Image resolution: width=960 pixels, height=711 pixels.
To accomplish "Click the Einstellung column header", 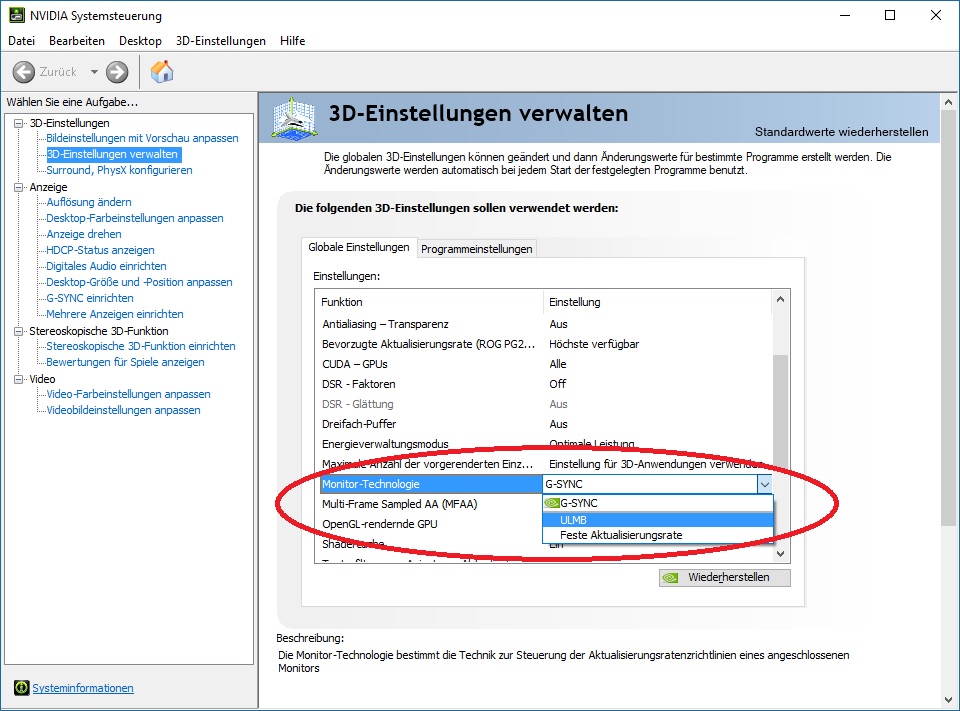I will point(658,302).
